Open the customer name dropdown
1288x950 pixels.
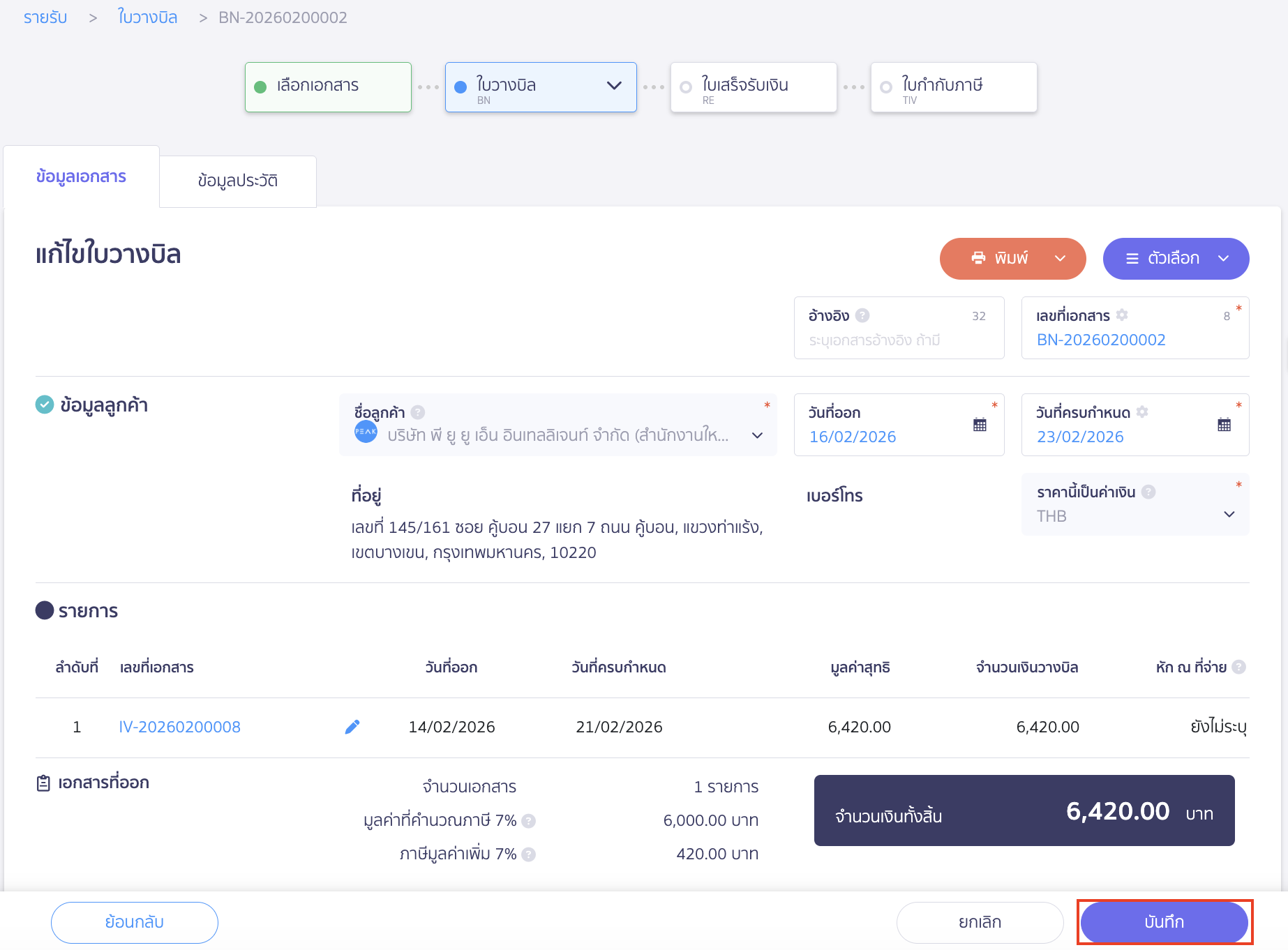tap(757, 435)
